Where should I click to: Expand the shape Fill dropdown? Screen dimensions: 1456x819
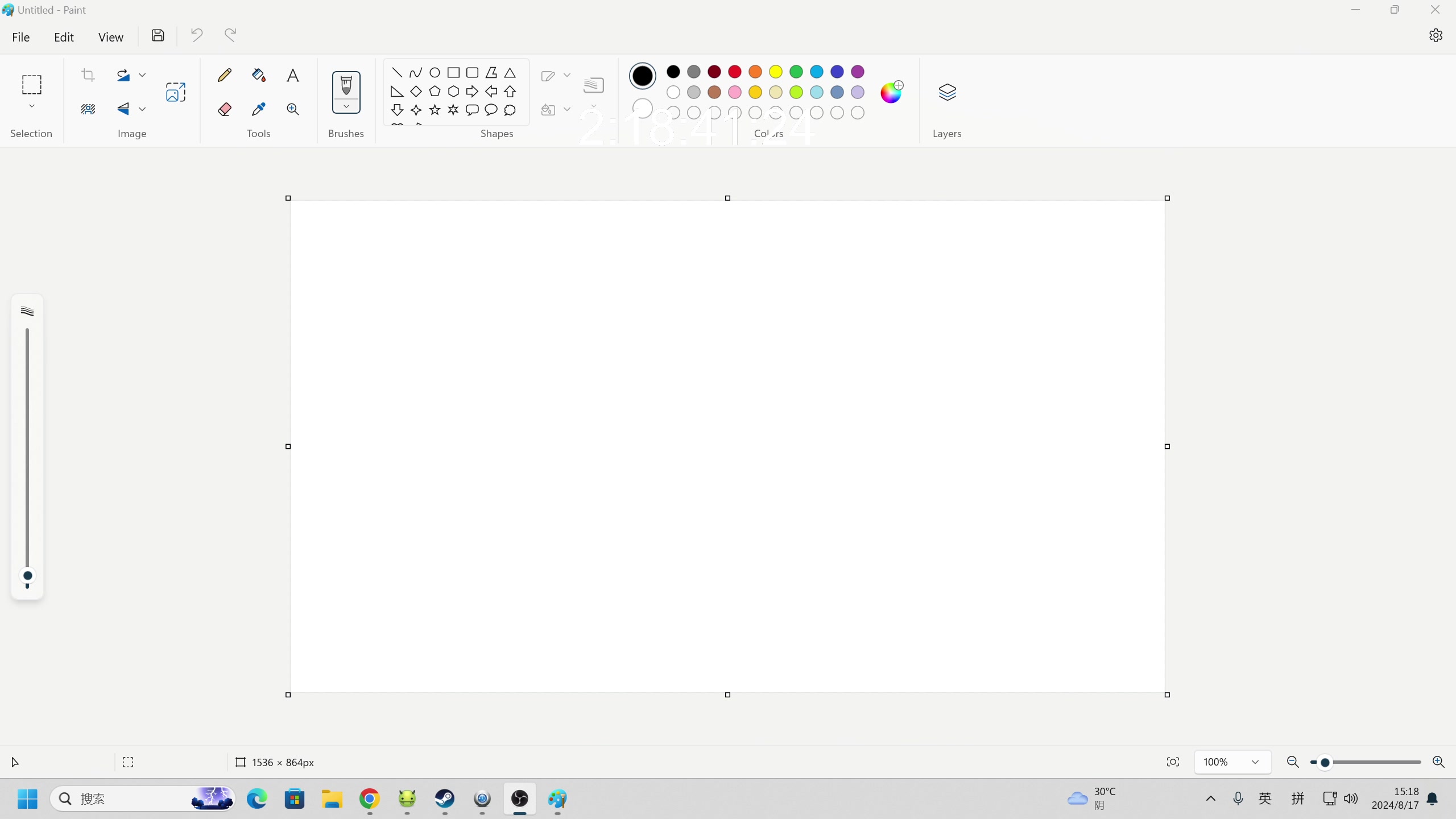567,109
